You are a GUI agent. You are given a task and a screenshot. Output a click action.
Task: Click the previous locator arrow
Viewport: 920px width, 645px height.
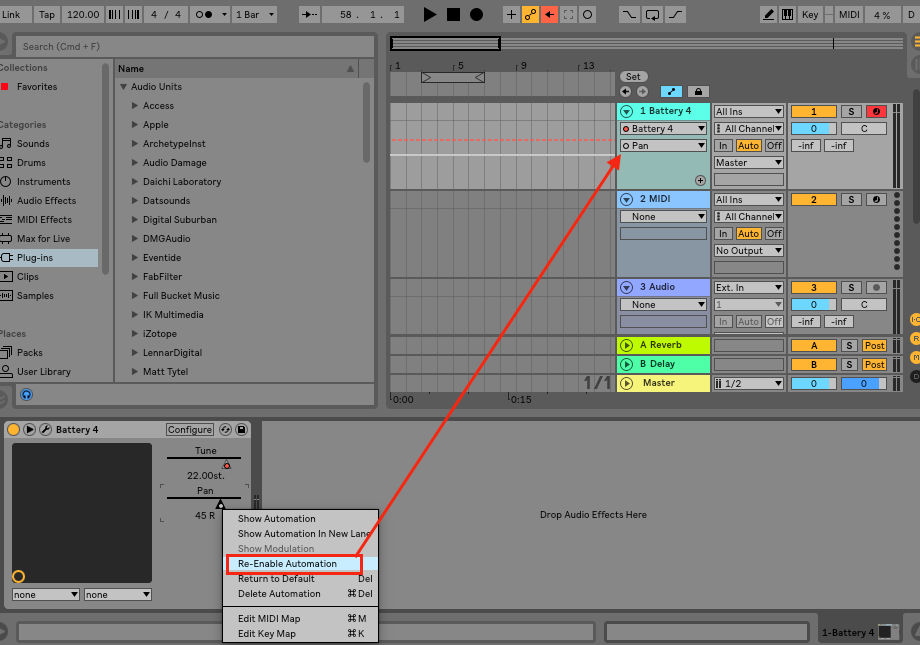pyautogui.click(x=625, y=92)
